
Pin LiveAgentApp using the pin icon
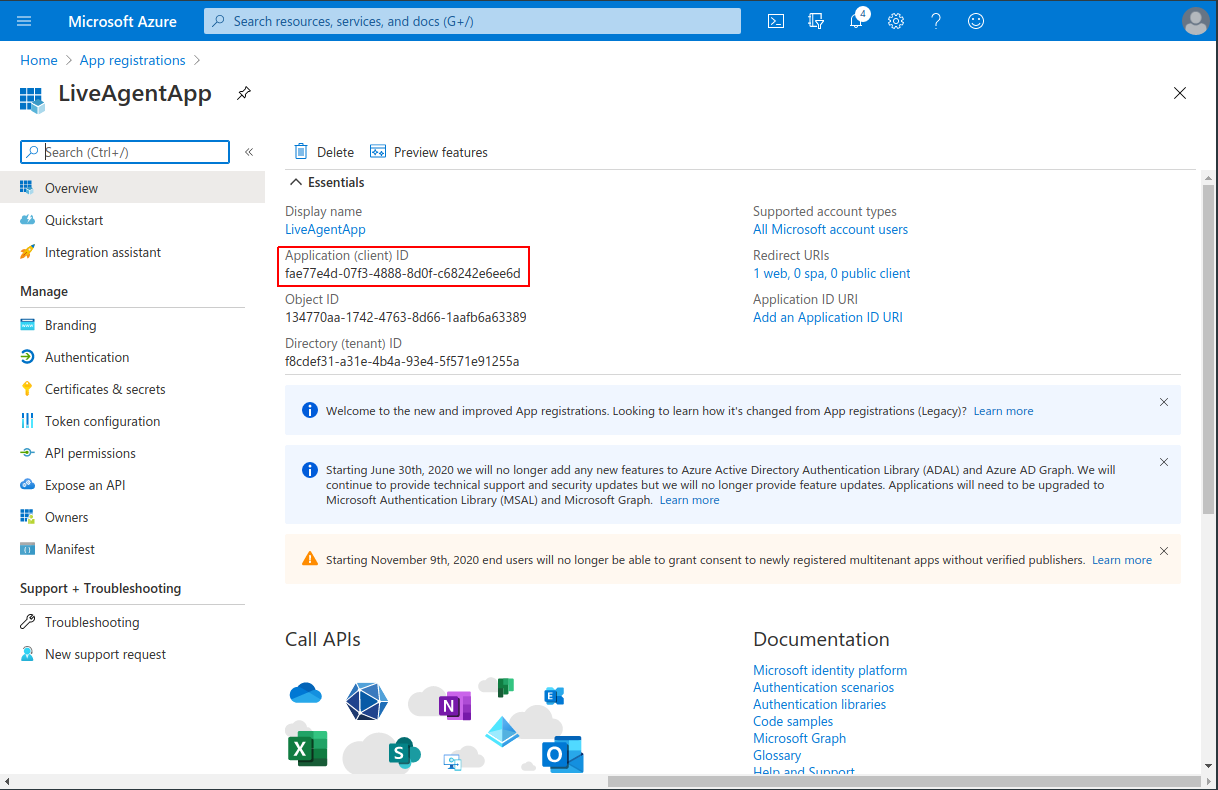[x=243, y=93]
